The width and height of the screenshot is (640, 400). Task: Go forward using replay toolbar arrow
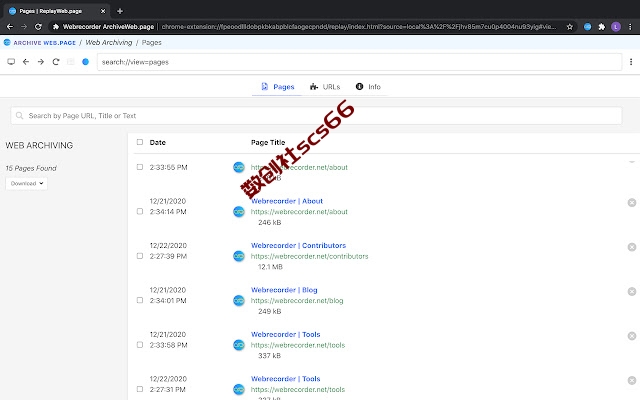pyautogui.click(x=41, y=62)
